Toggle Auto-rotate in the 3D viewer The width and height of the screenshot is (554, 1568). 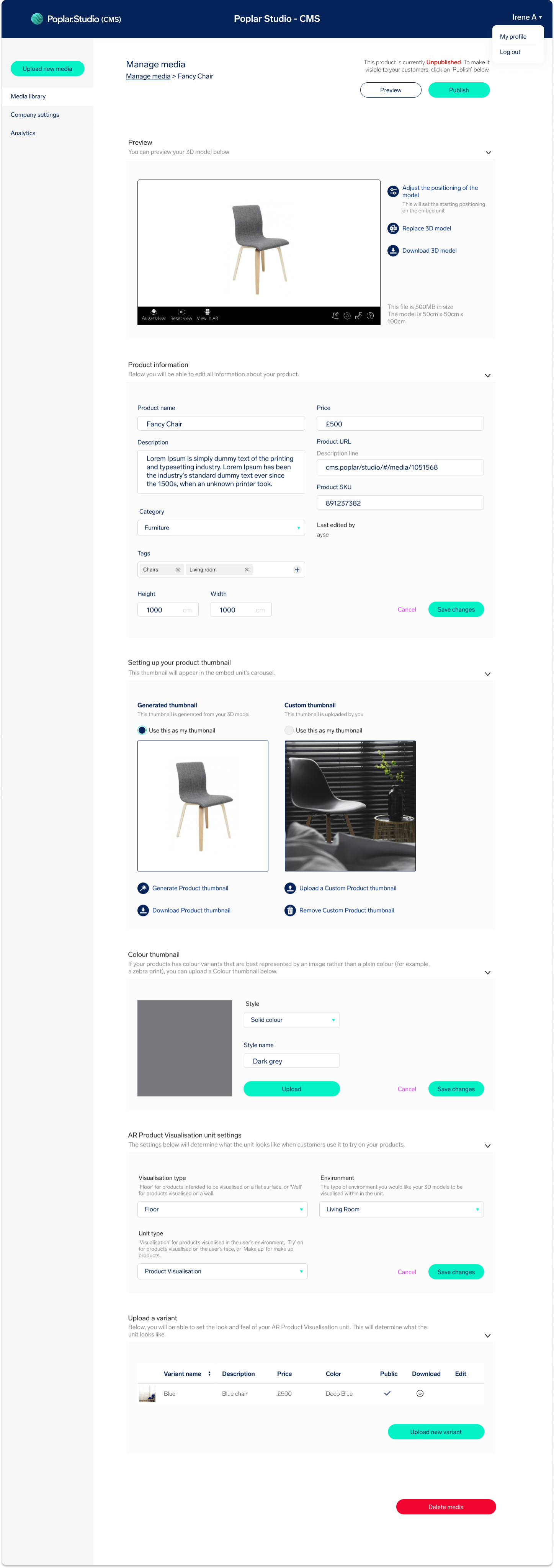click(154, 314)
